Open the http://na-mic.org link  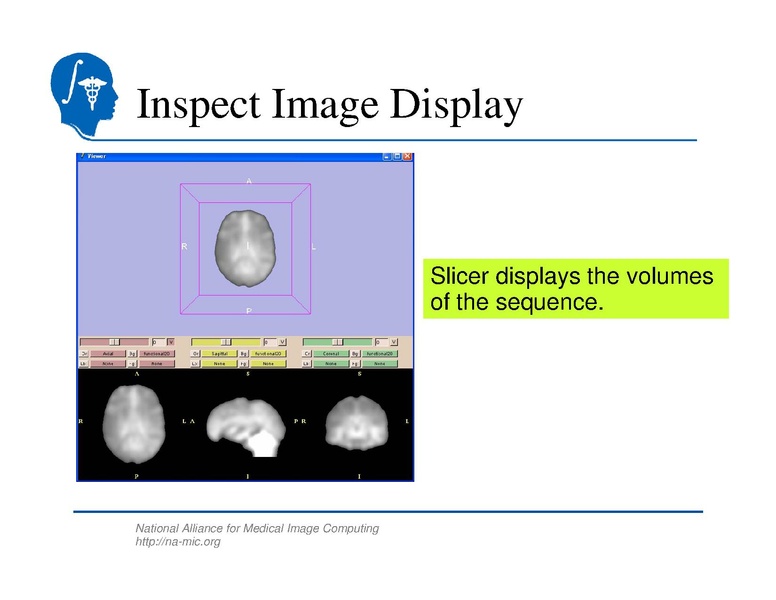point(178,542)
